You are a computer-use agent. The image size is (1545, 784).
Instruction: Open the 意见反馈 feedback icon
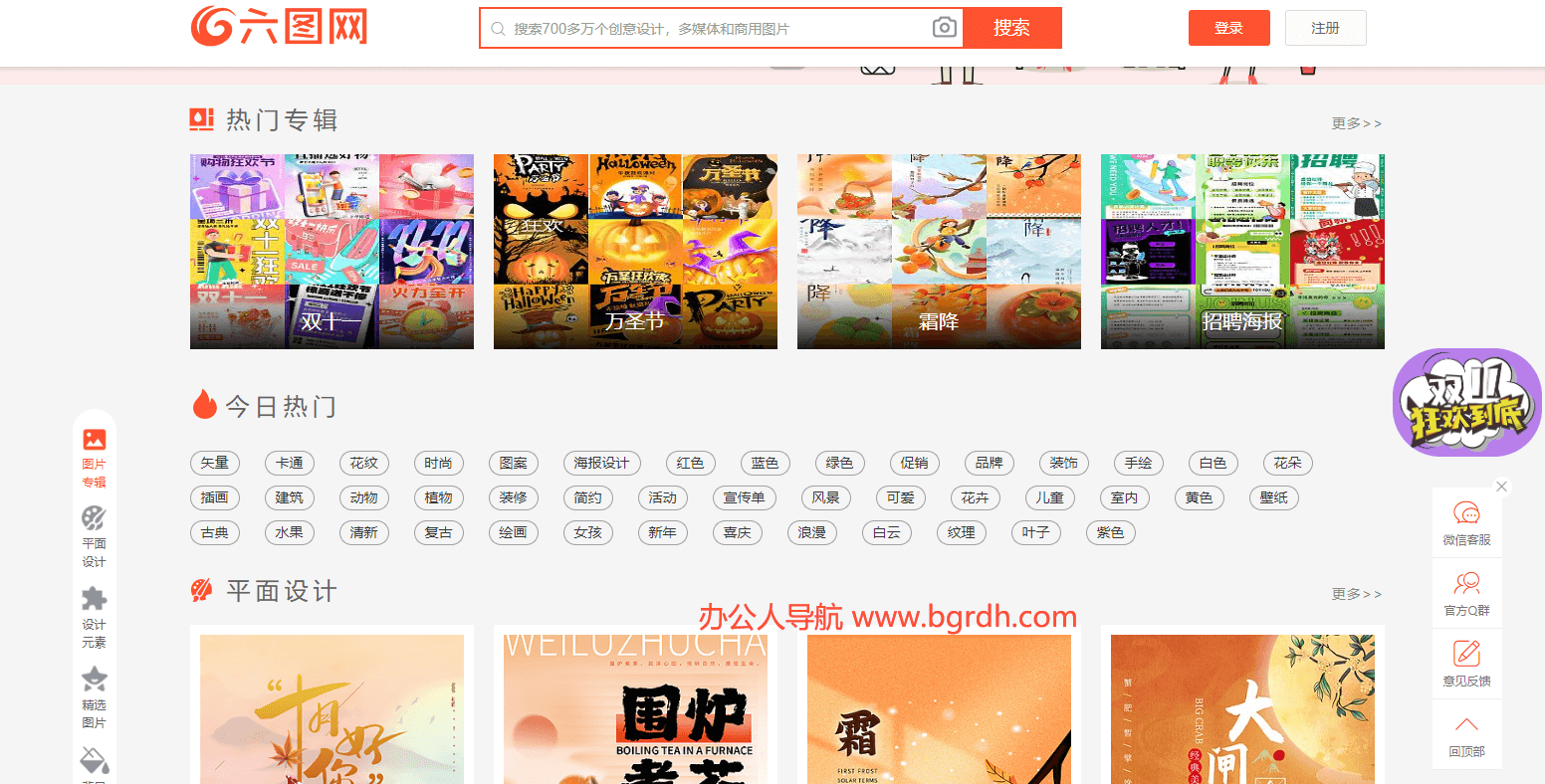pos(1466,655)
